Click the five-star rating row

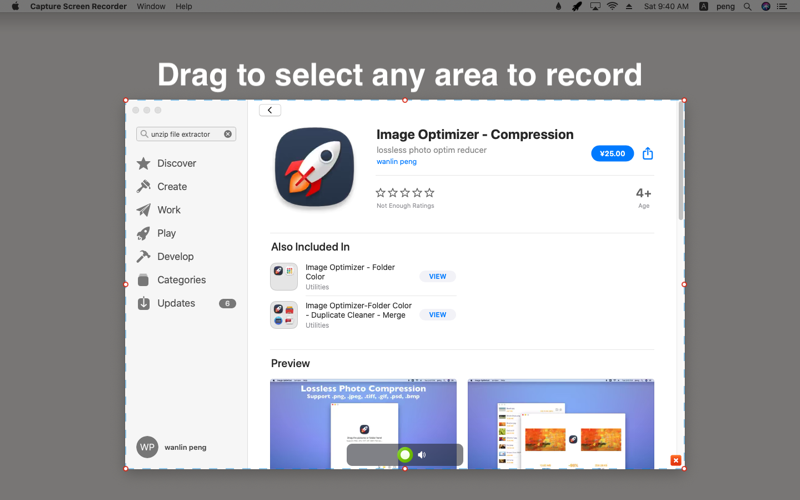point(405,193)
